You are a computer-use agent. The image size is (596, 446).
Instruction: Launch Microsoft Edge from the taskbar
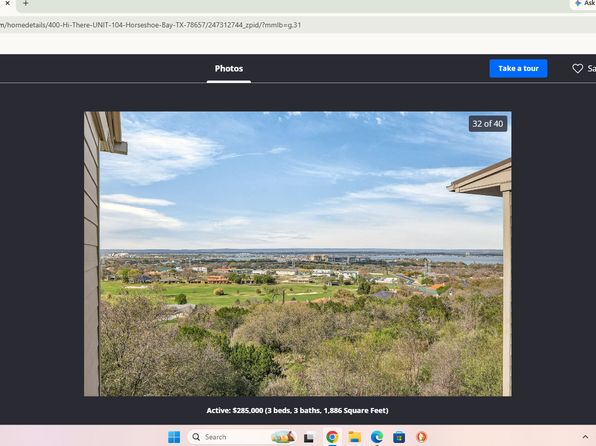(377, 437)
